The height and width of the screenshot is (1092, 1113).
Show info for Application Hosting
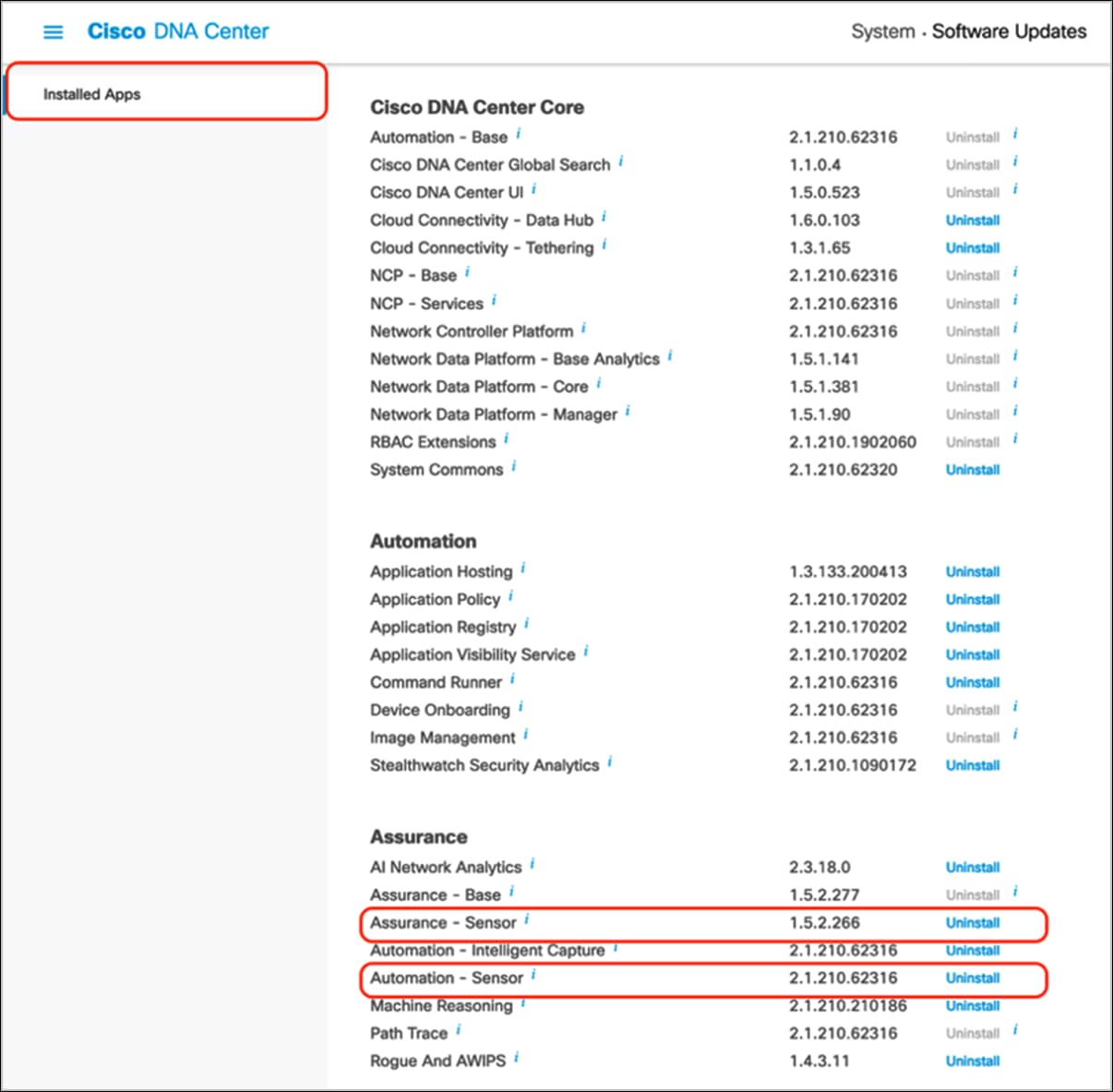(x=523, y=569)
